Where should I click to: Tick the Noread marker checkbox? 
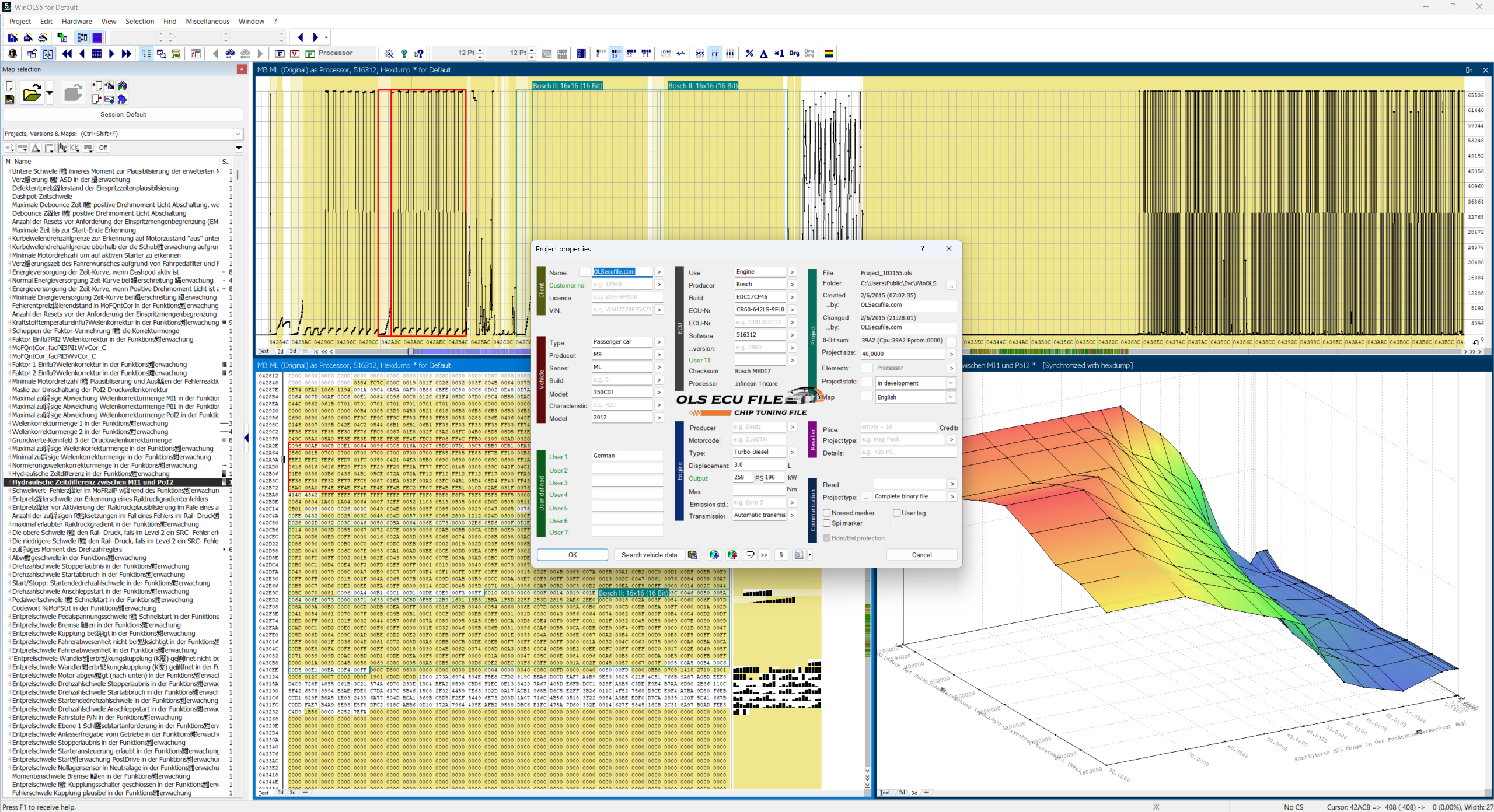[826, 513]
